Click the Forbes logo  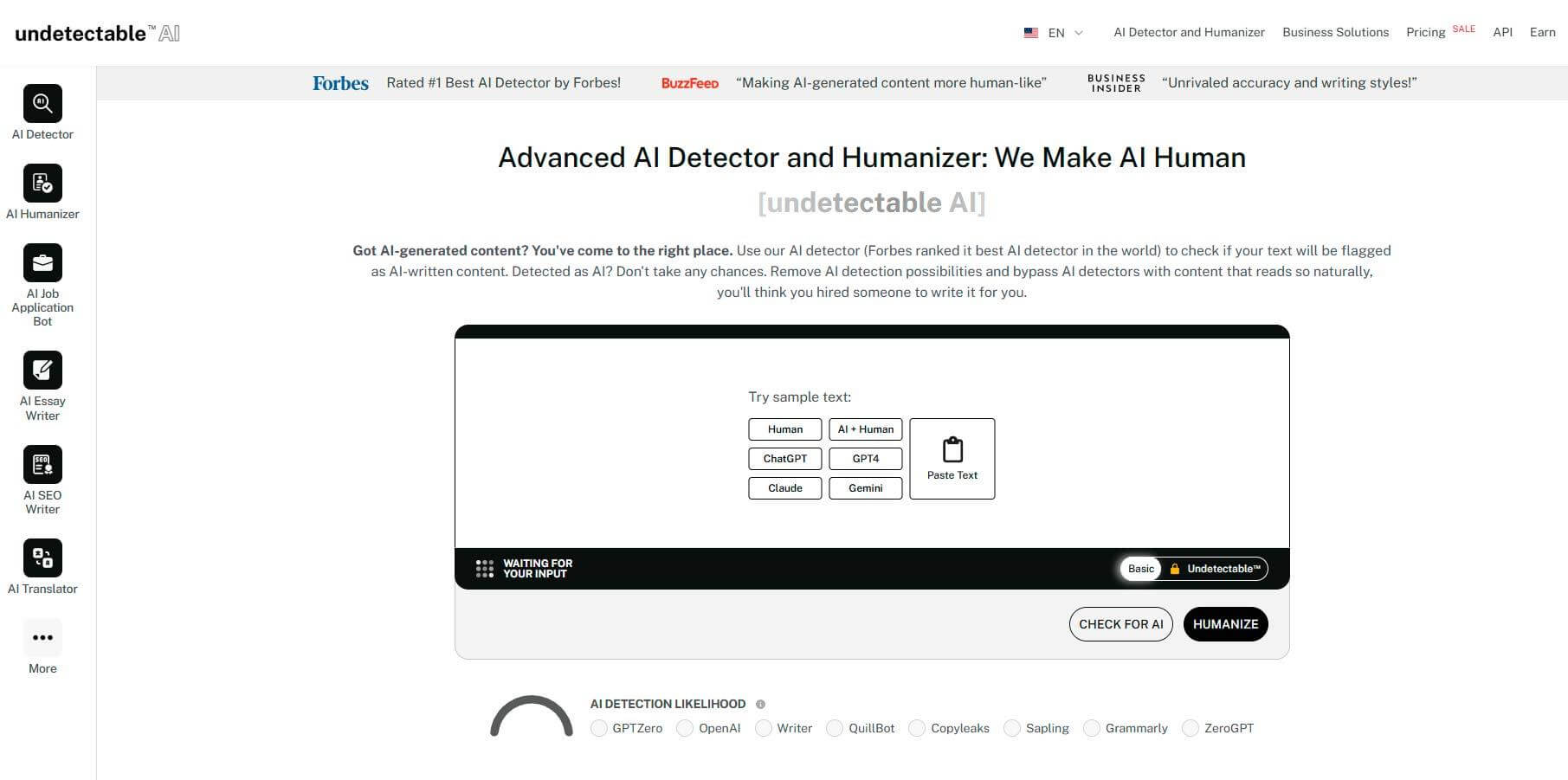tap(340, 83)
